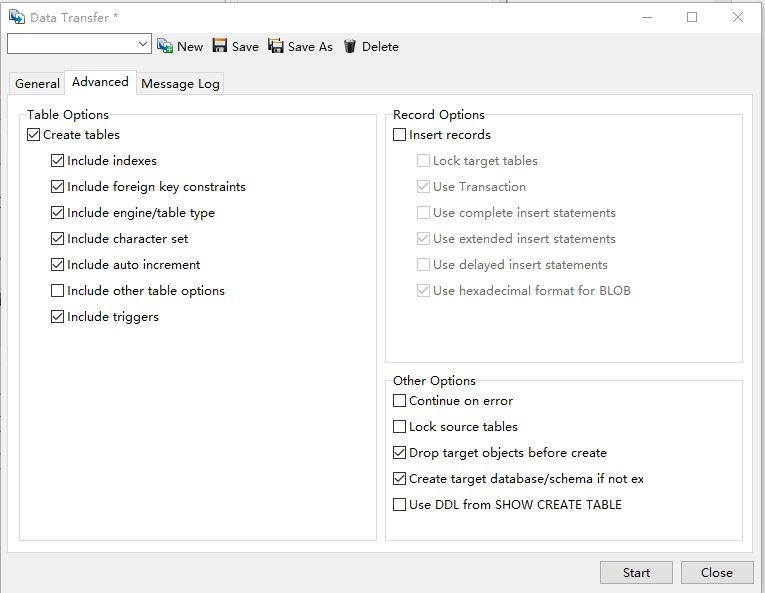Close the Data Transfer window with X
The height and width of the screenshot is (593, 765).
click(738, 17)
